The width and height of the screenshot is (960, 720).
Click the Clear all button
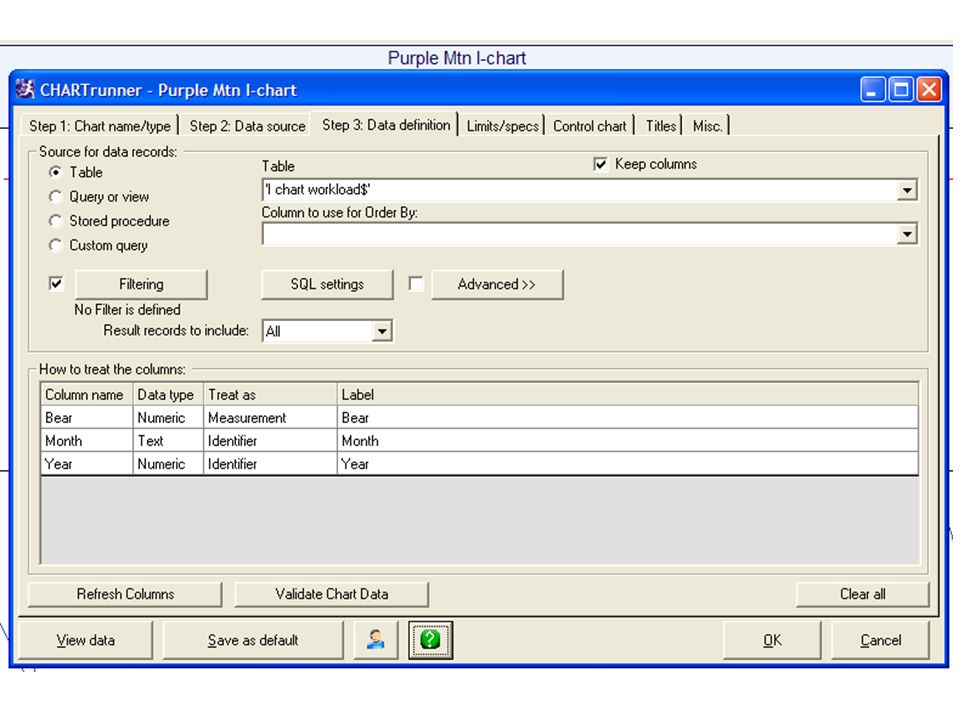pos(862,594)
